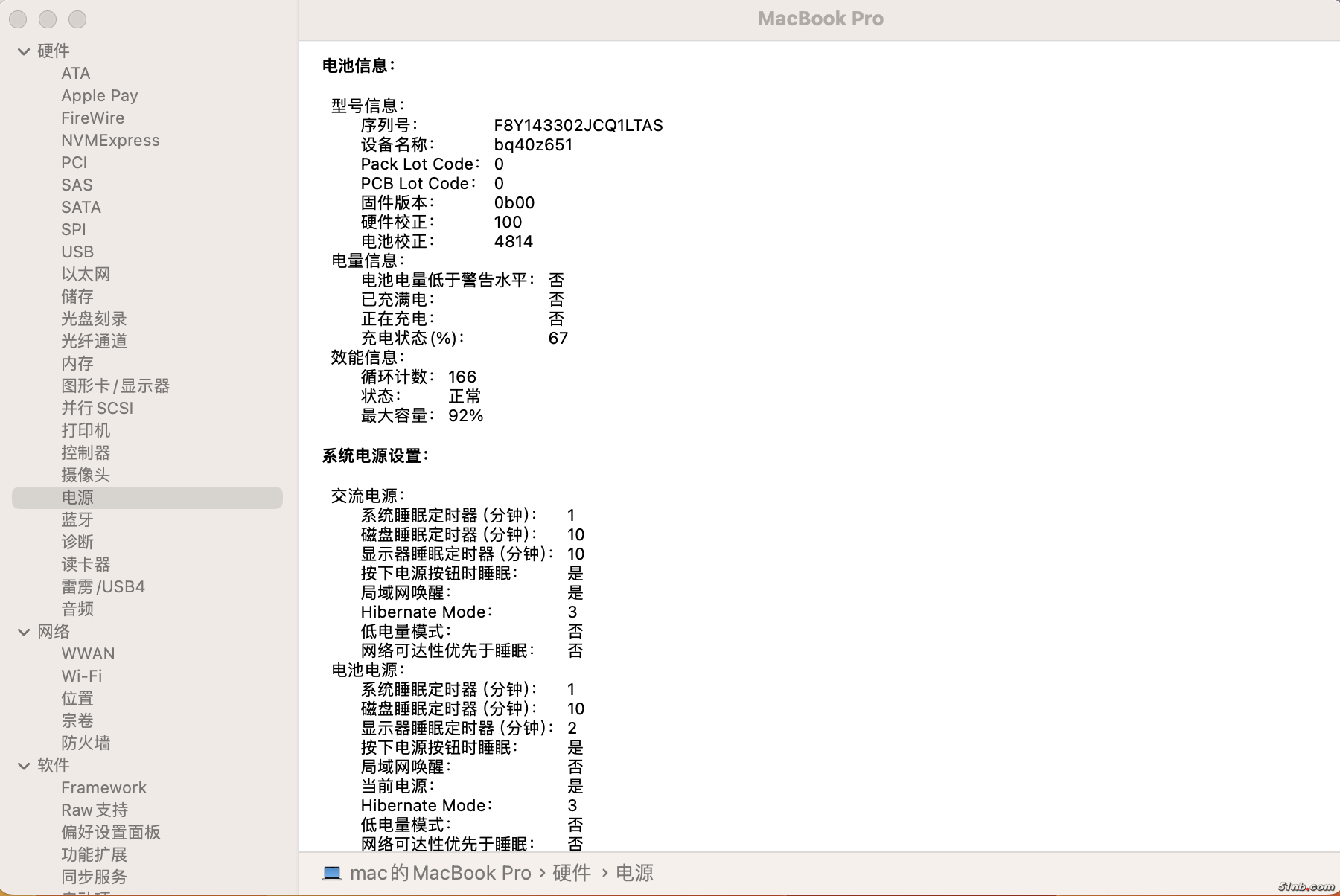Open the Apple Pay sidebar entry
Image resolution: width=1340 pixels, height=896 pixels.
pyautogui.click(x=100, y=95)
